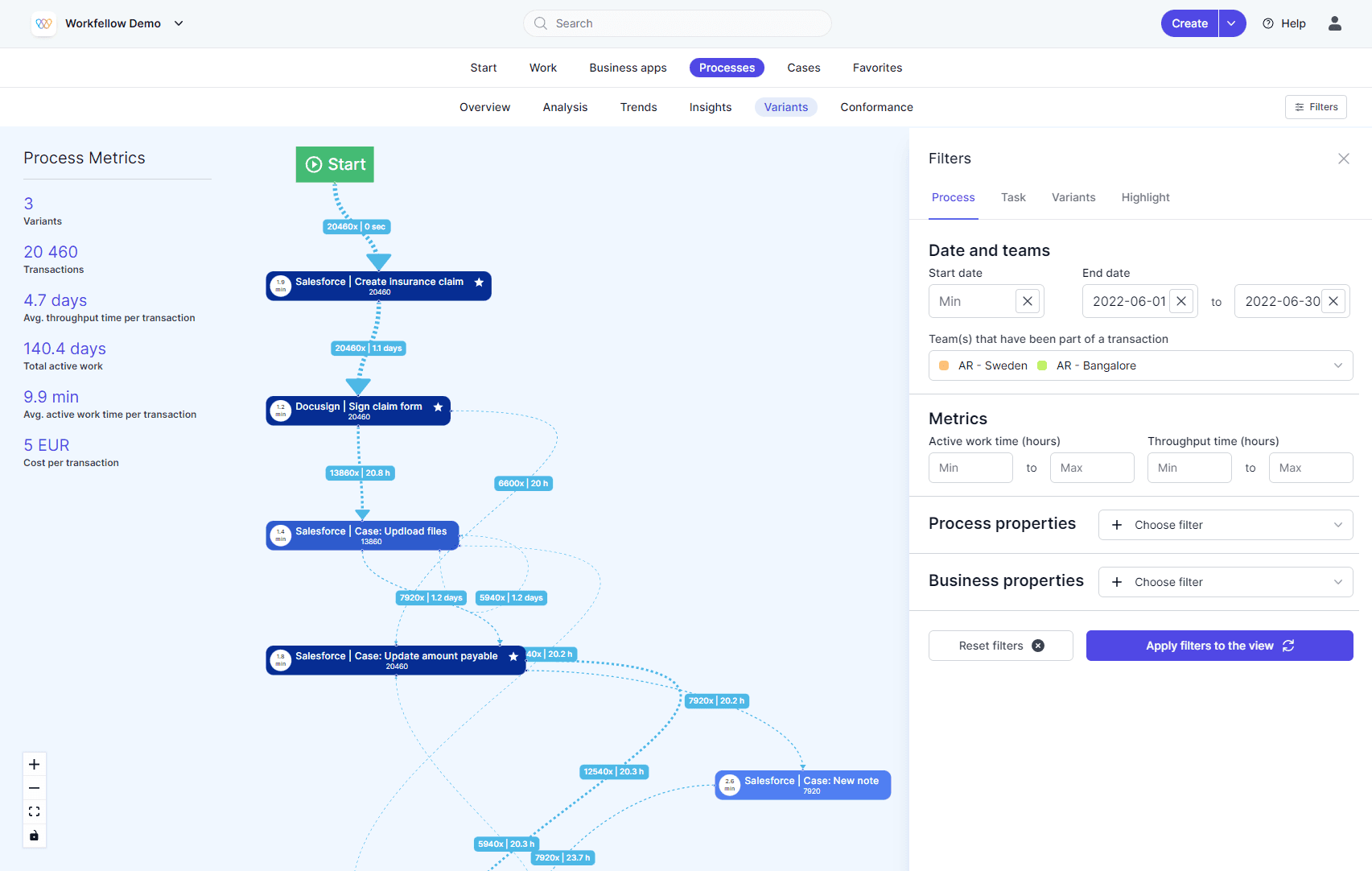Image resolution: width=1372 pixels, height=871 pixels.
Task: Click star on Create insurance claim
Action: click(x=479, y=283)
